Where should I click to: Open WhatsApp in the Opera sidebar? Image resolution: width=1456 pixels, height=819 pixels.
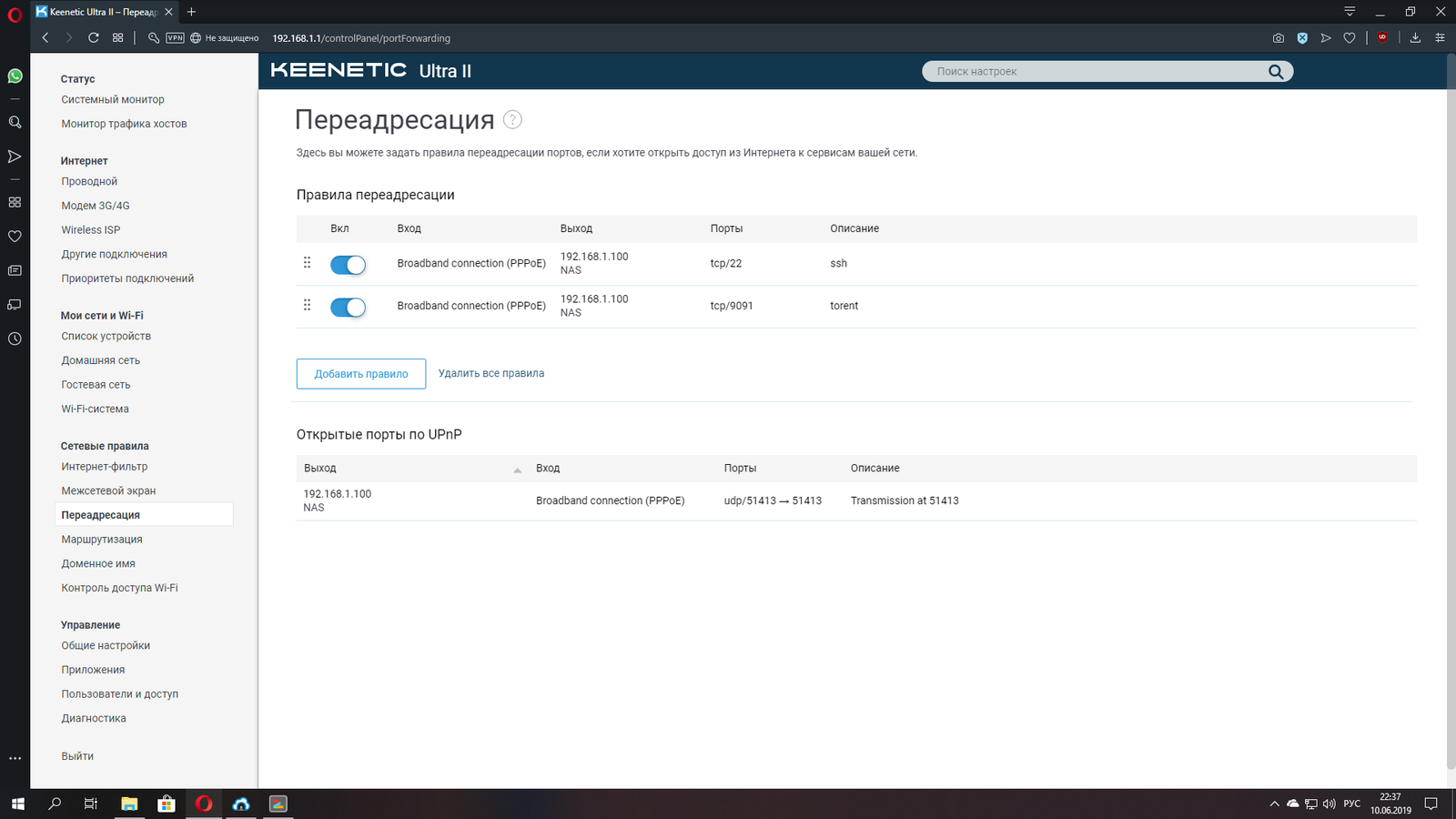coord(15,76)
